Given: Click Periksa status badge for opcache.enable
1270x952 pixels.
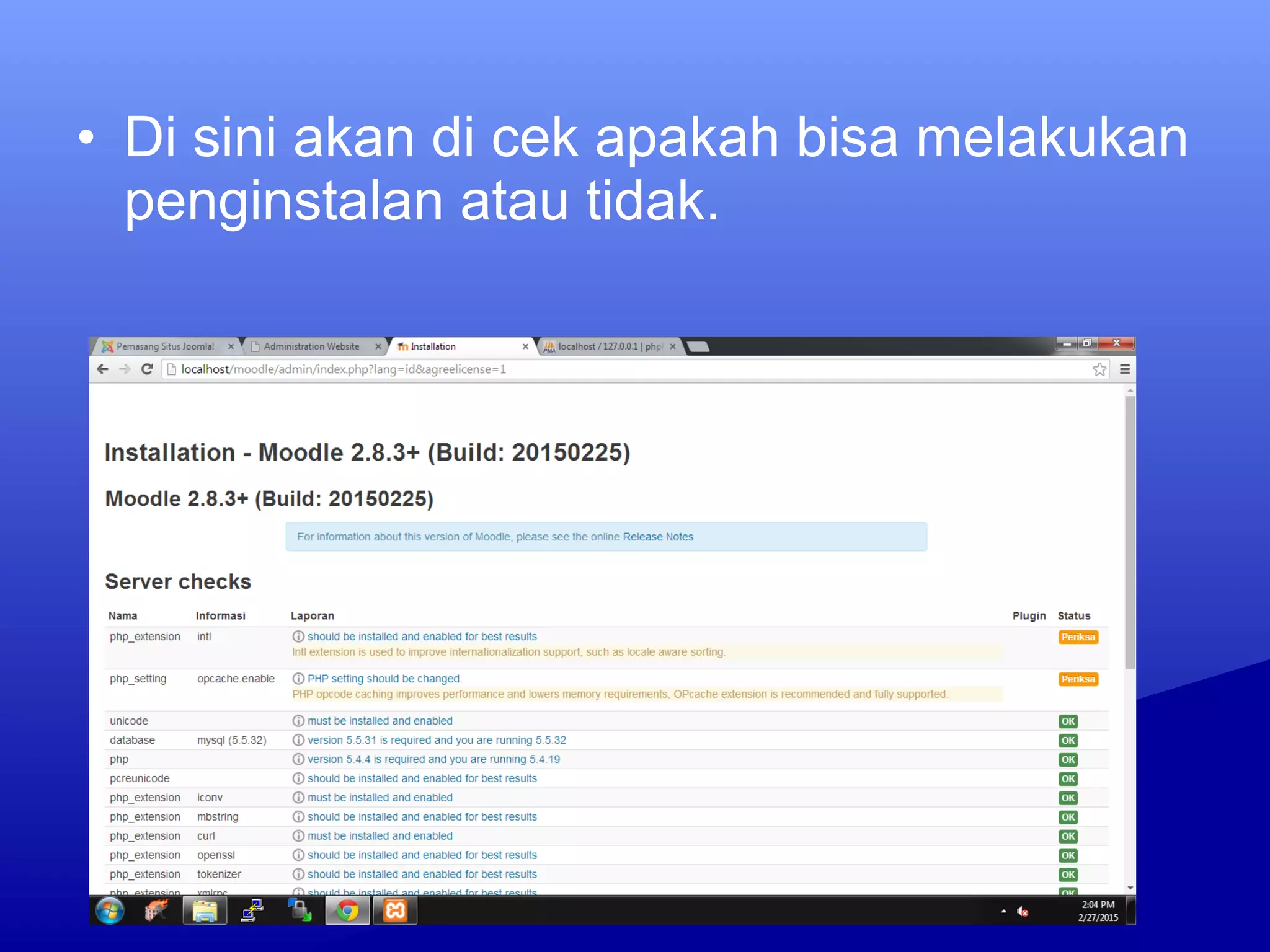Looking at the screenshot, I should click(x=1078, y=679).
